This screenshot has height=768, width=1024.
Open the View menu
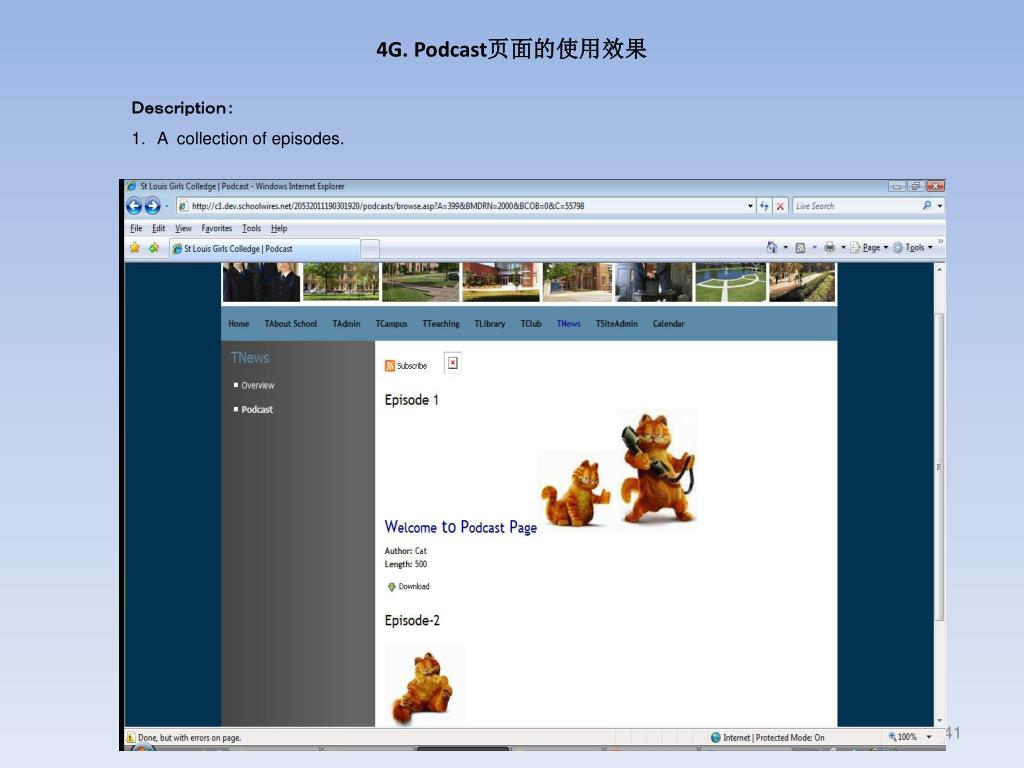pos(183,228)
